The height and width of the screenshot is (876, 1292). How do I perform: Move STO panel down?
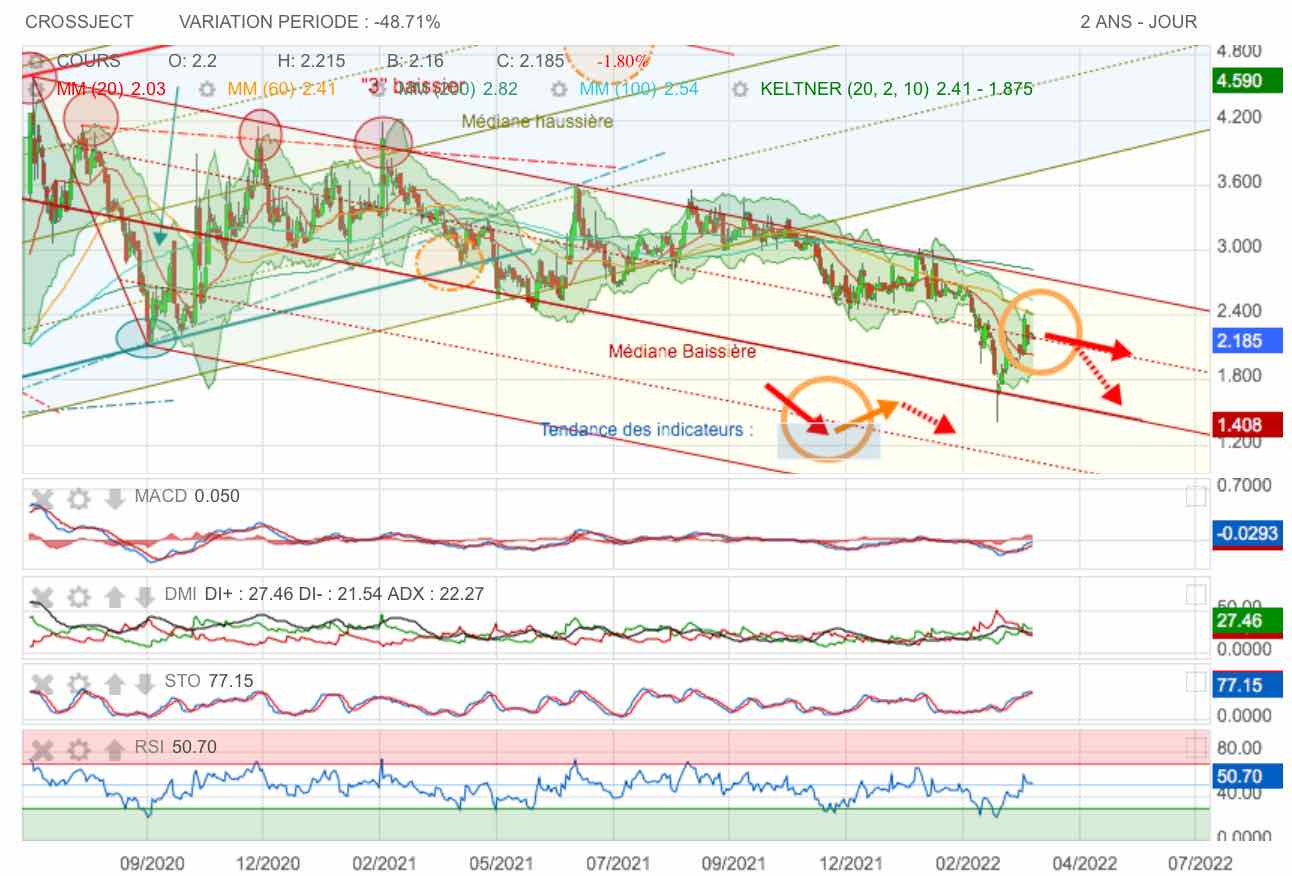[x=145, y=684]
